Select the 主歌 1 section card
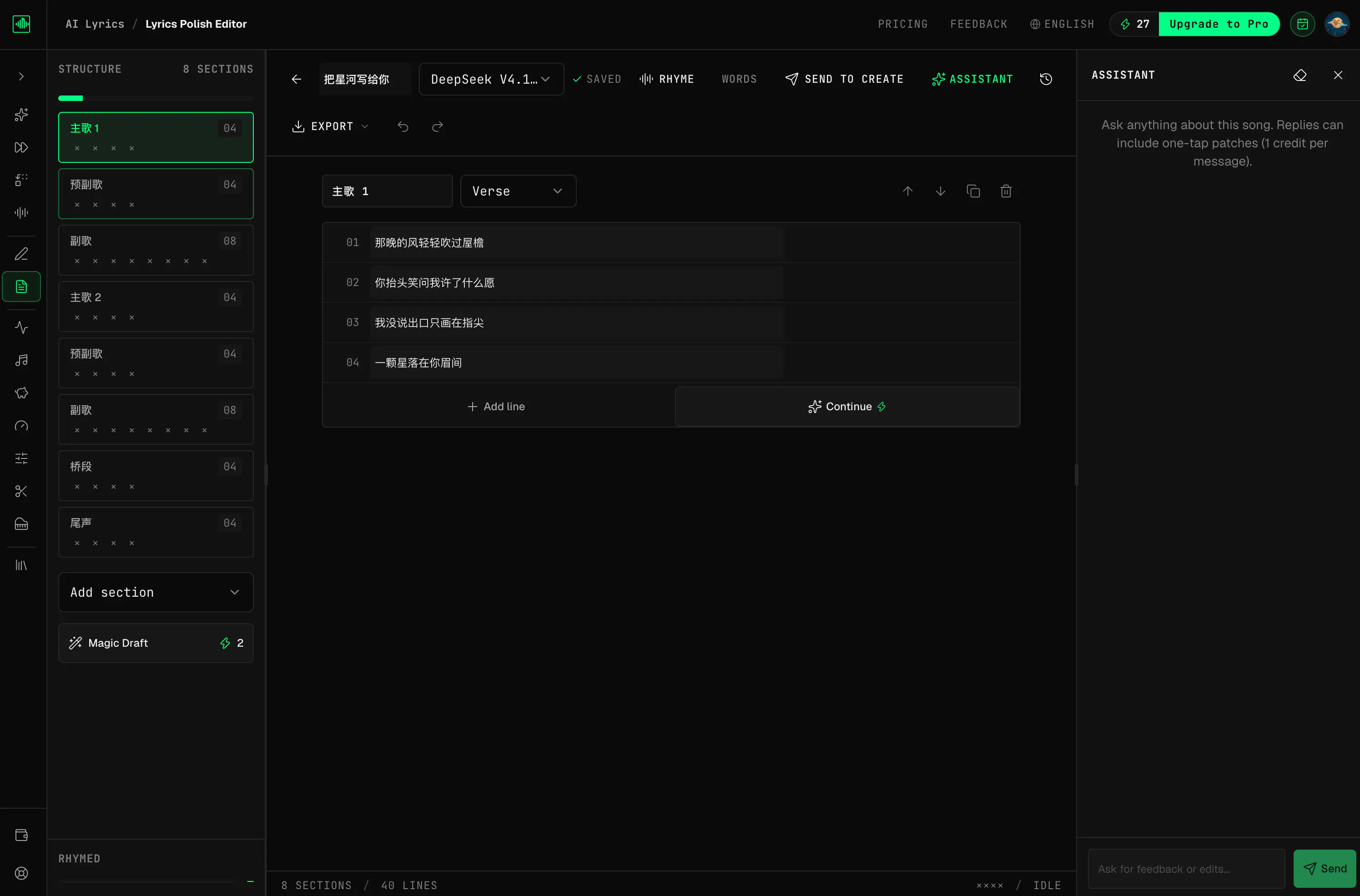 pos(156,137)
